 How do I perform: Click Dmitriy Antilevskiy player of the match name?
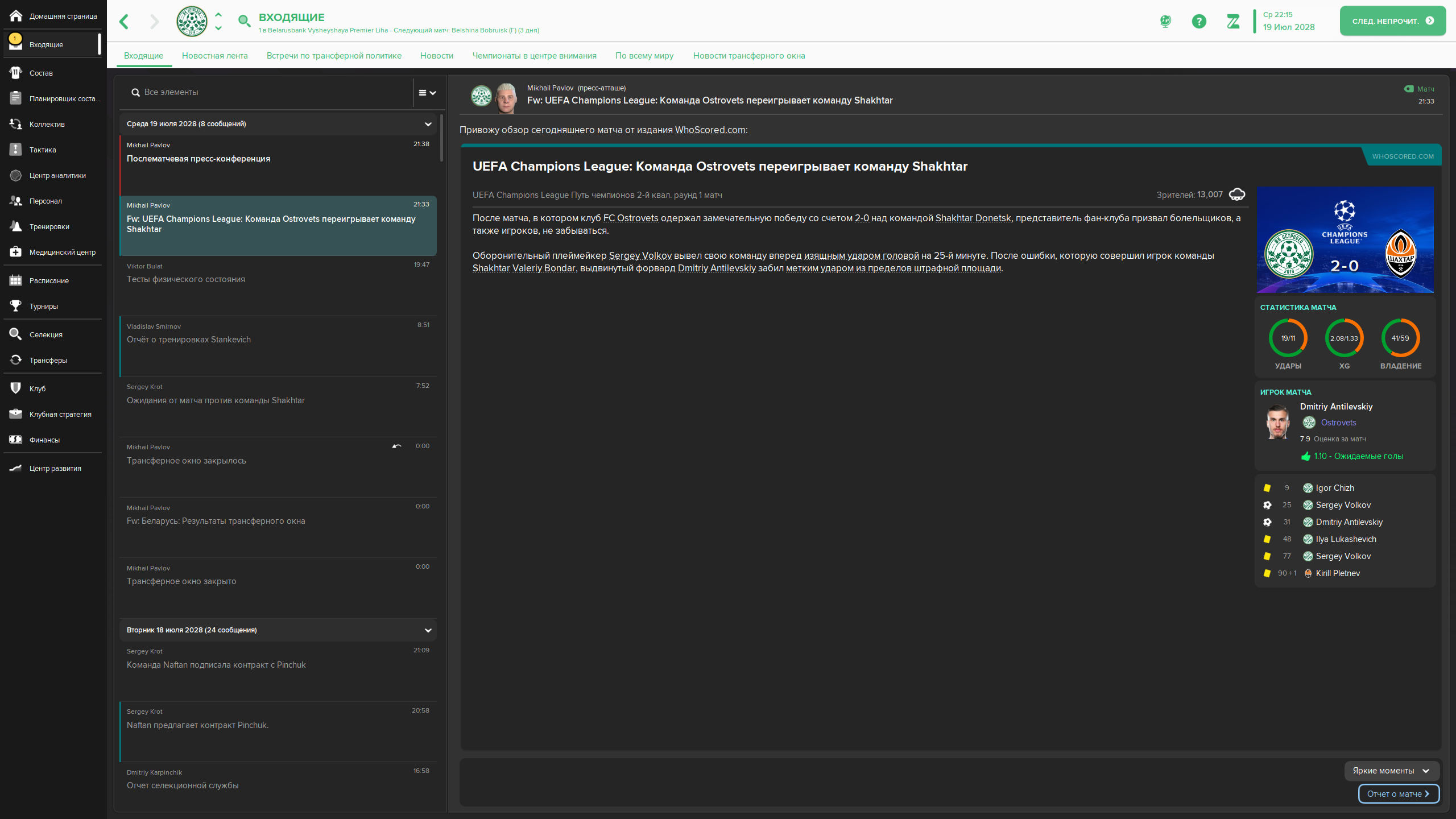(1336, 407)
